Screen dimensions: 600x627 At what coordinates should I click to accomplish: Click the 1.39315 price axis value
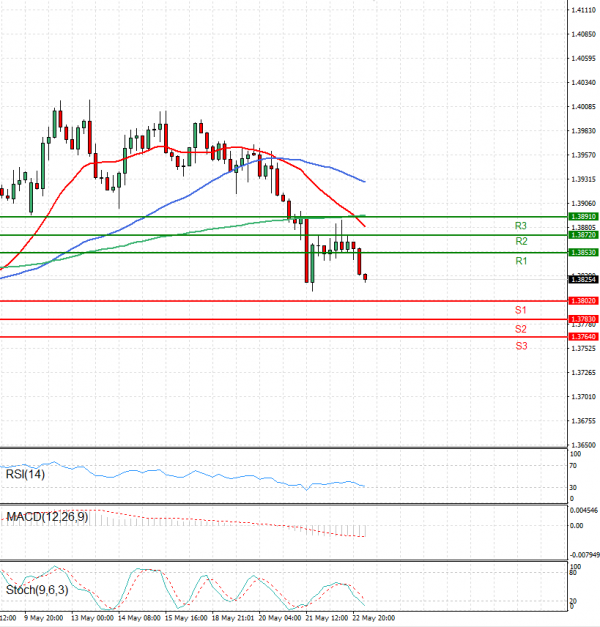584,179
